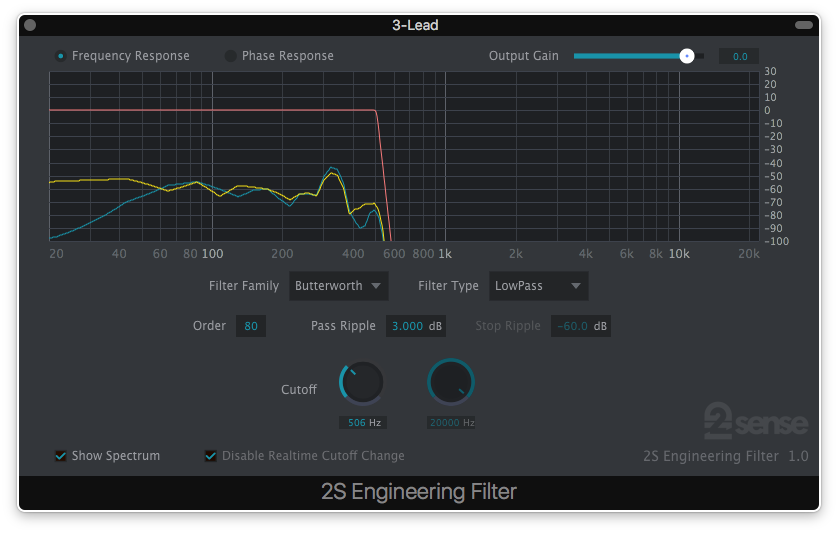Click the Pass Ripple 3.000 dB field
838x533 pixels.
point(416,326)
